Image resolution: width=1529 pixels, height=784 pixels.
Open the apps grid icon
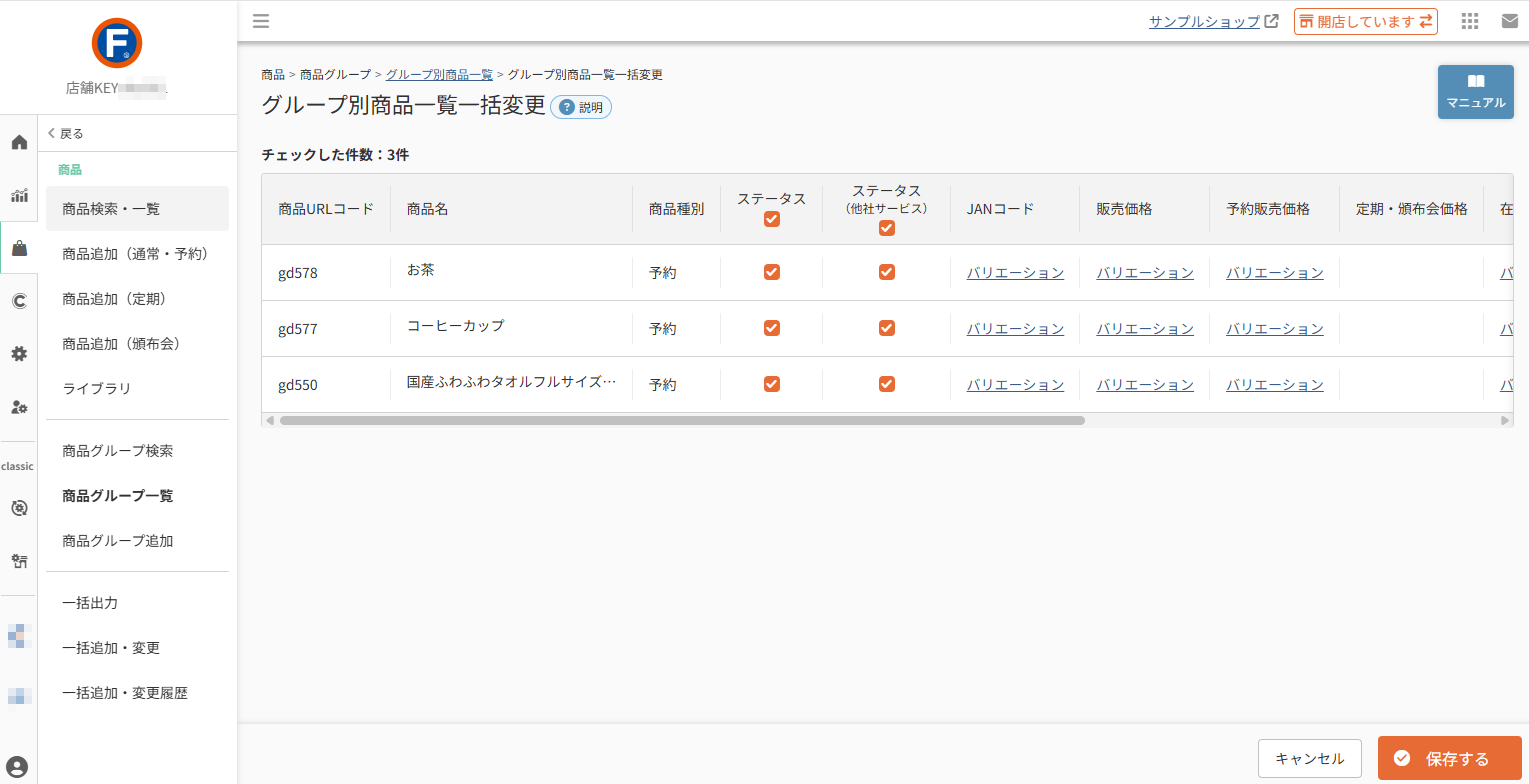click(x=1469, y=21)
